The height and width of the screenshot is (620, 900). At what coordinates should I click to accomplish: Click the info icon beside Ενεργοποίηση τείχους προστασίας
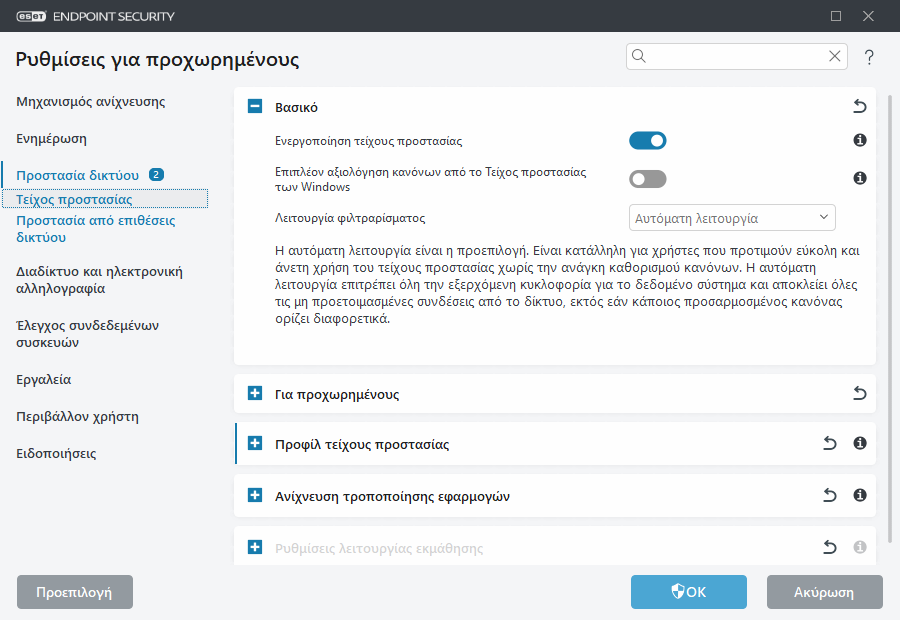click(x=859, y=140)
